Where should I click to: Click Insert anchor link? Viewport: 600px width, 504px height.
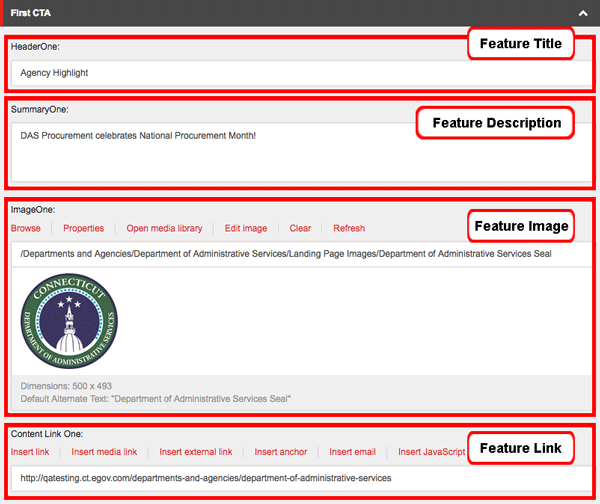pyautogui.click(x=280, y=452)
